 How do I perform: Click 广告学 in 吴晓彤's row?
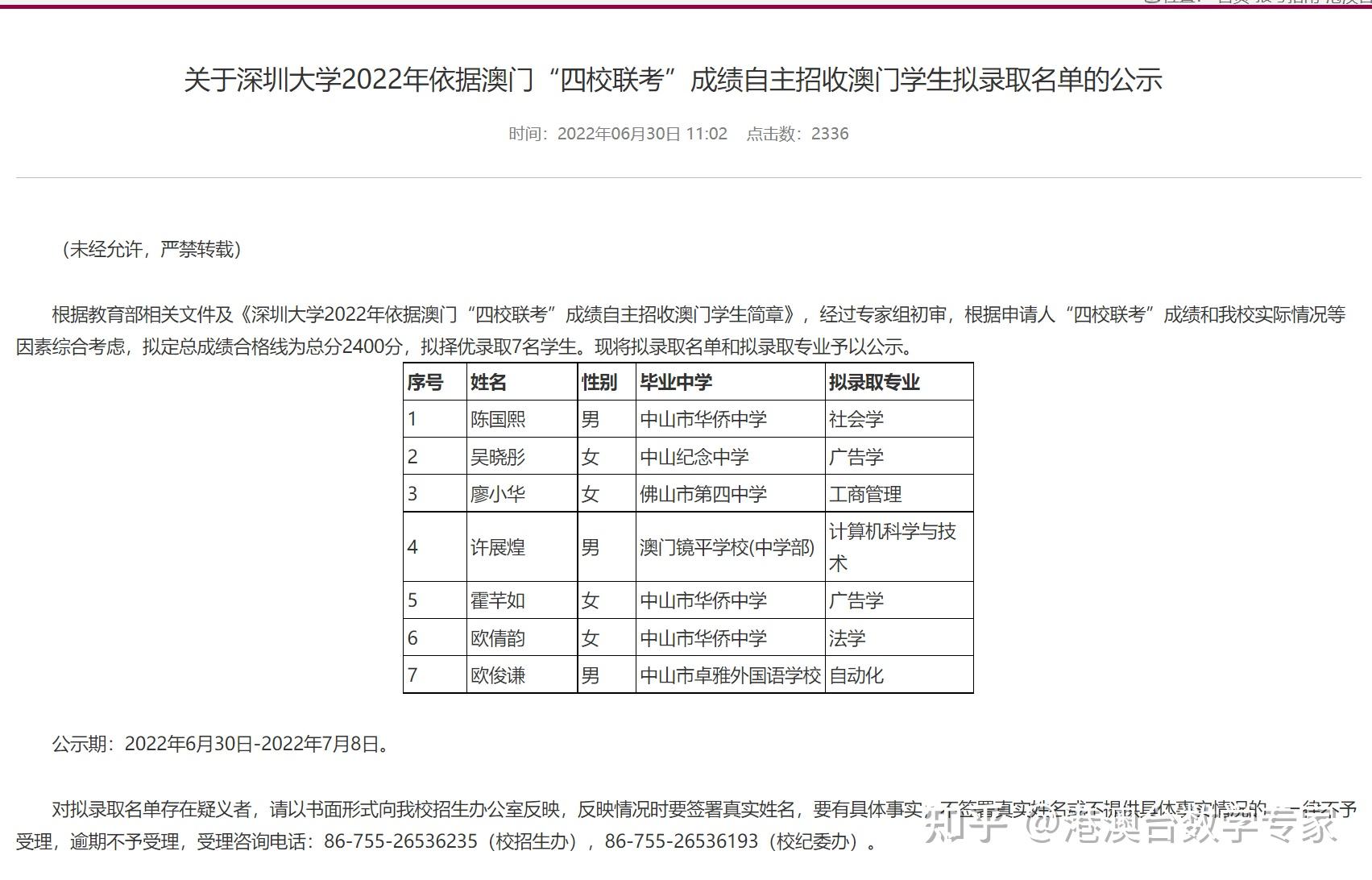coord(899,457)
